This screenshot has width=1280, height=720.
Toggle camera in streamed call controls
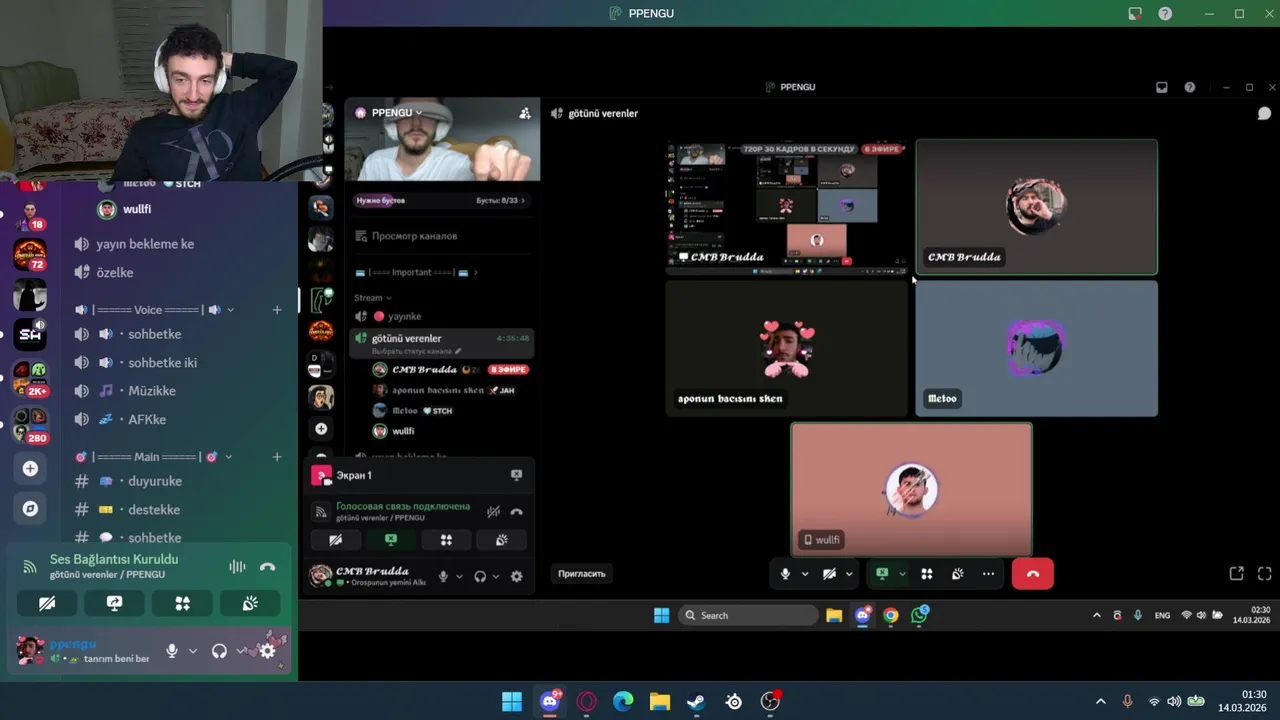(829, 574)
